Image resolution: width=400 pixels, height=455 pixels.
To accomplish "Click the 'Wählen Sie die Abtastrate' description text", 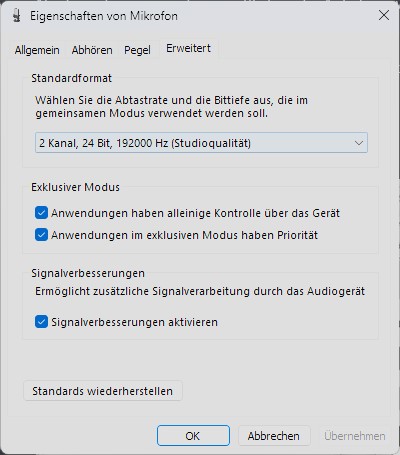I will pos(171,107).
